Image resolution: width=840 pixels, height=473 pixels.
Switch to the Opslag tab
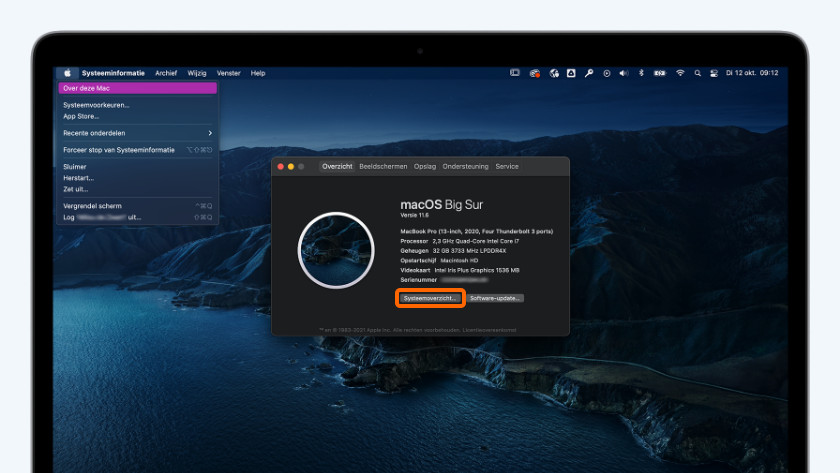[425, 167]
